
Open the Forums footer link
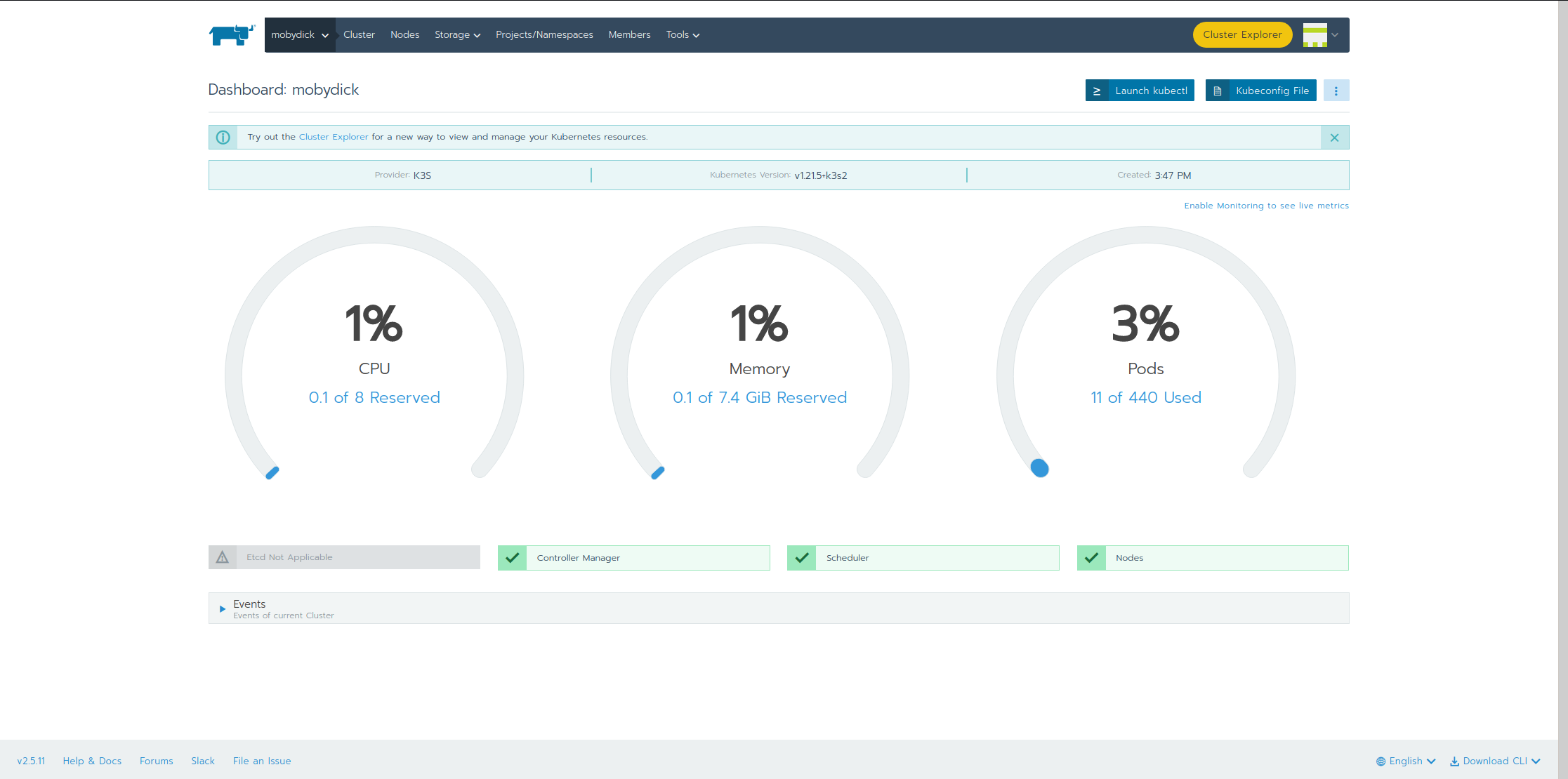click(157, 761)
